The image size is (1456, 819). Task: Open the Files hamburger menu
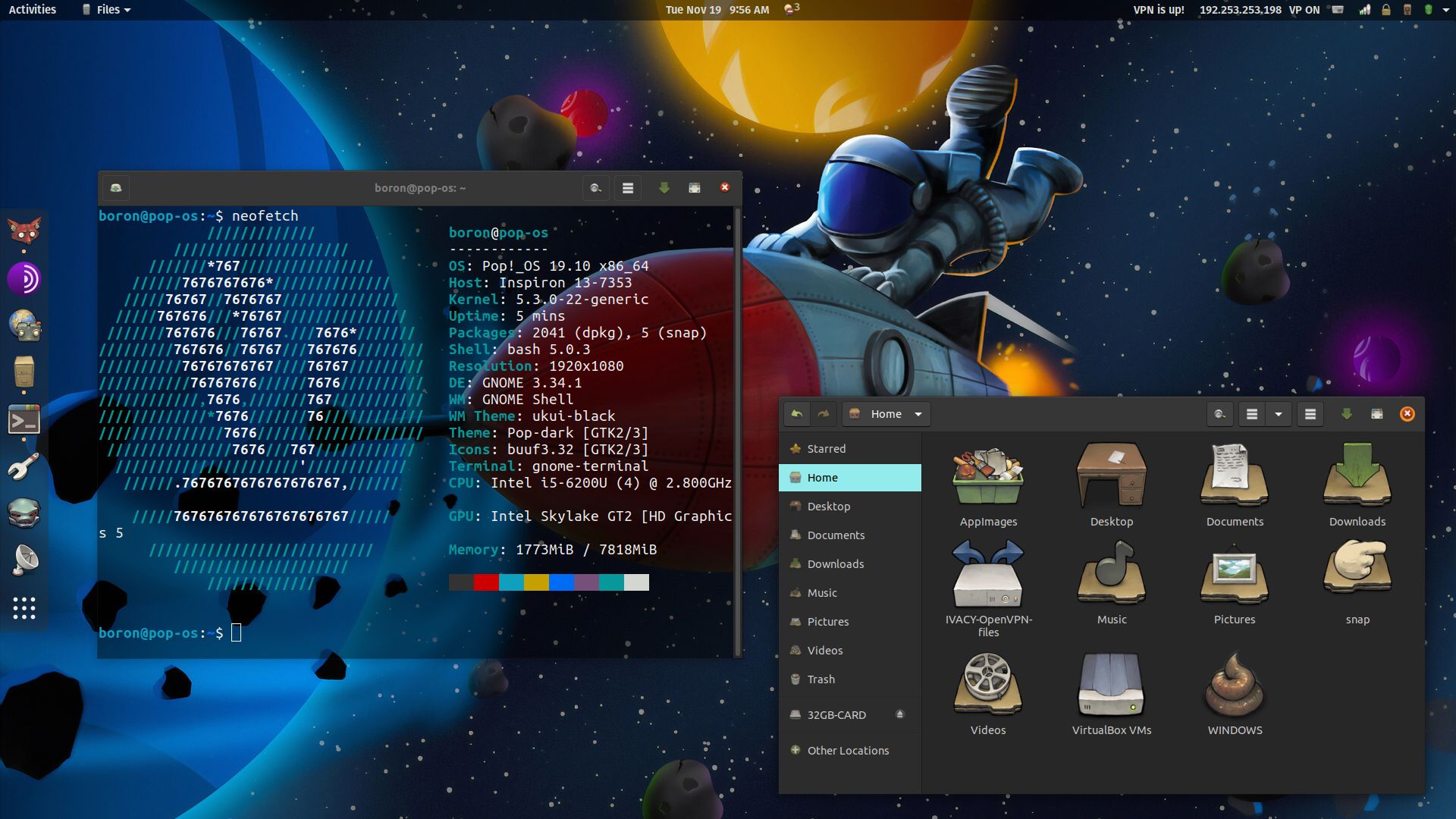click(1310, 414)
